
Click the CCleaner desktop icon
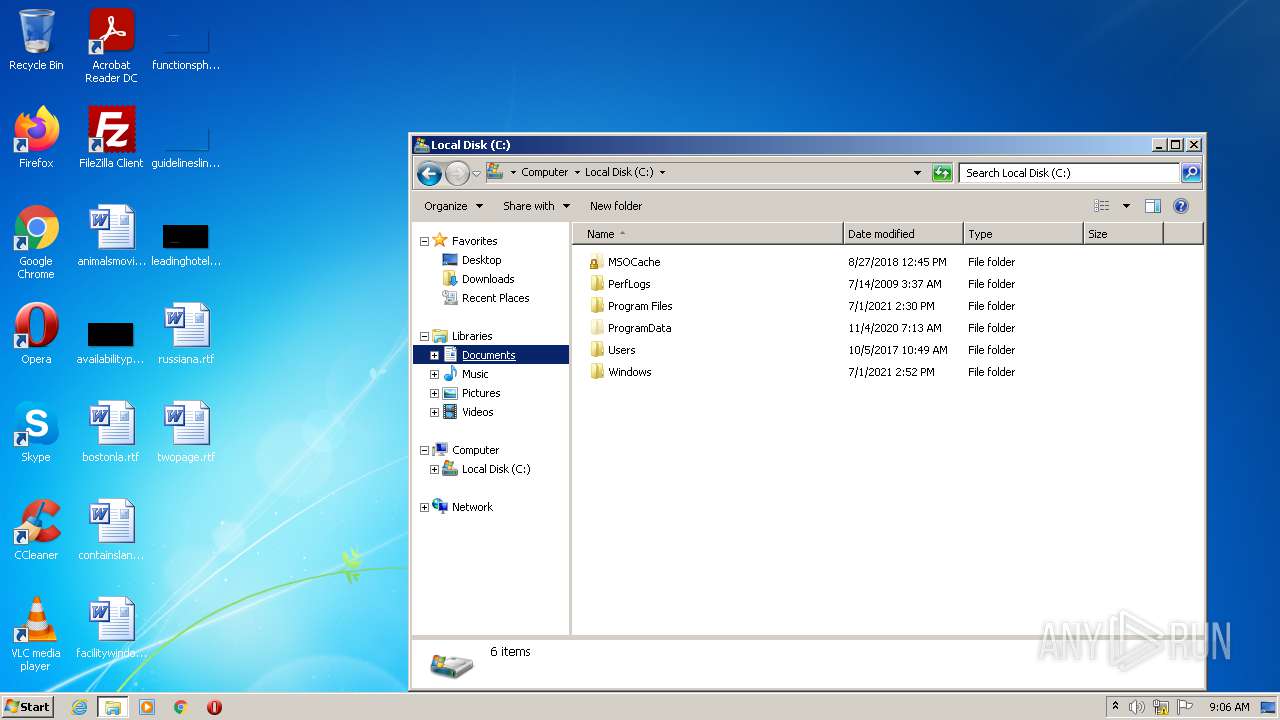(x=36, y=530)
